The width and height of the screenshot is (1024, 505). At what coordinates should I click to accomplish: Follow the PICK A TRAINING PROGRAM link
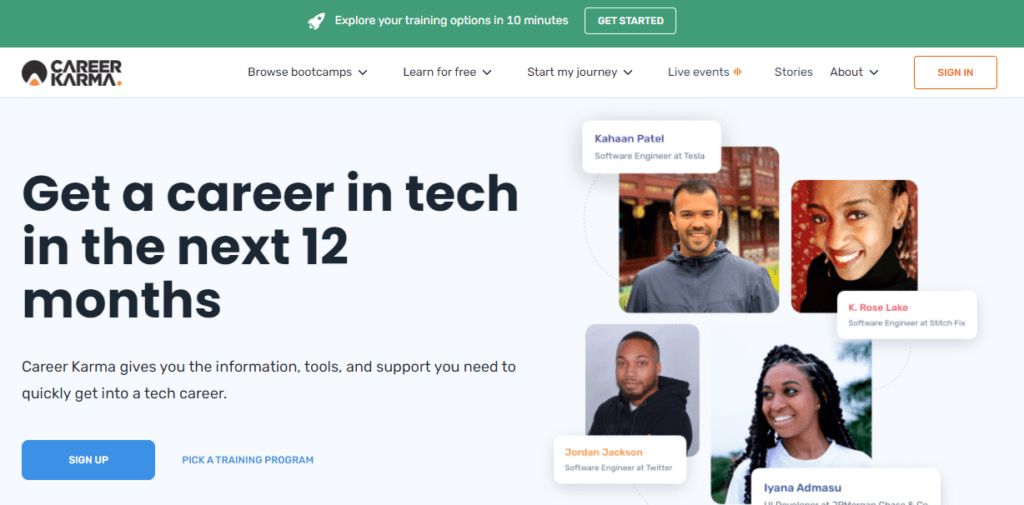tap(248, 460)
